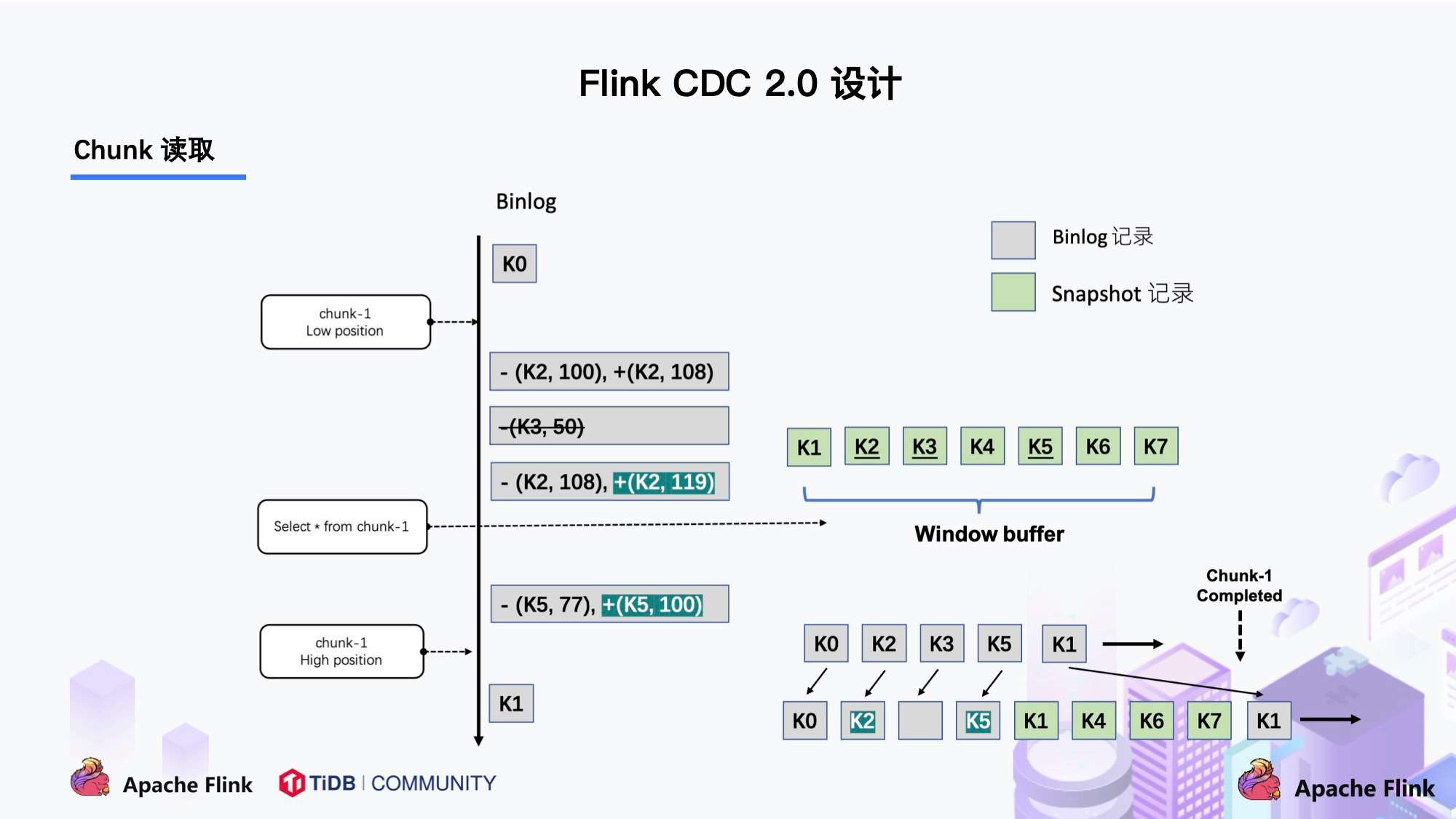
Task: Click the Binlog 记录 legend icon
Action: (x=1009, y=237)
